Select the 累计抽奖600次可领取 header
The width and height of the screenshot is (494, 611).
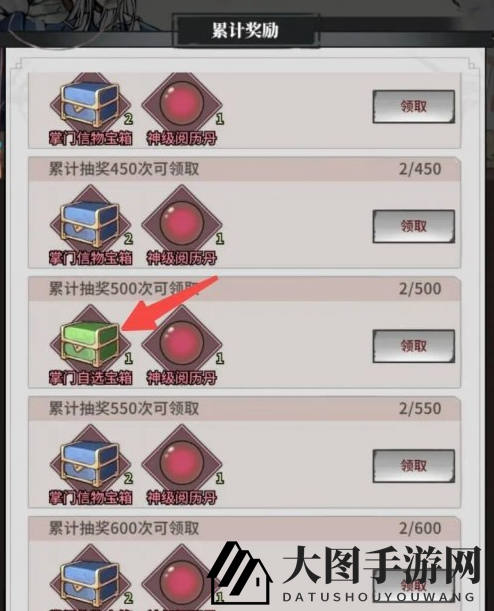(x=124, y=528)
